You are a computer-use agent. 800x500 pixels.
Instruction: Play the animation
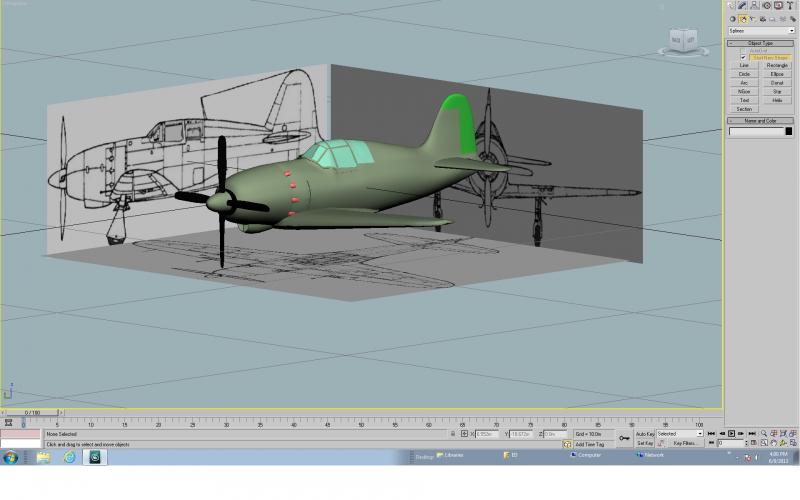[731, 434]
